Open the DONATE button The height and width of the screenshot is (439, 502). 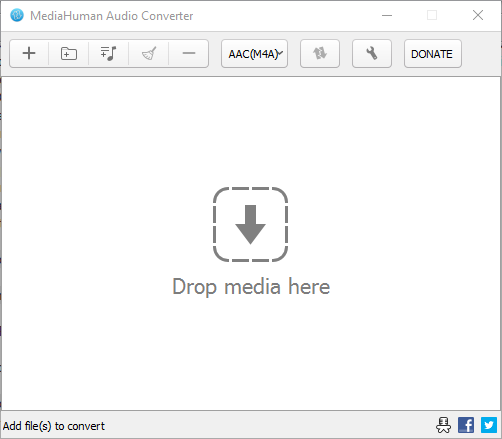pyautogui.click(x=433, y=54)
